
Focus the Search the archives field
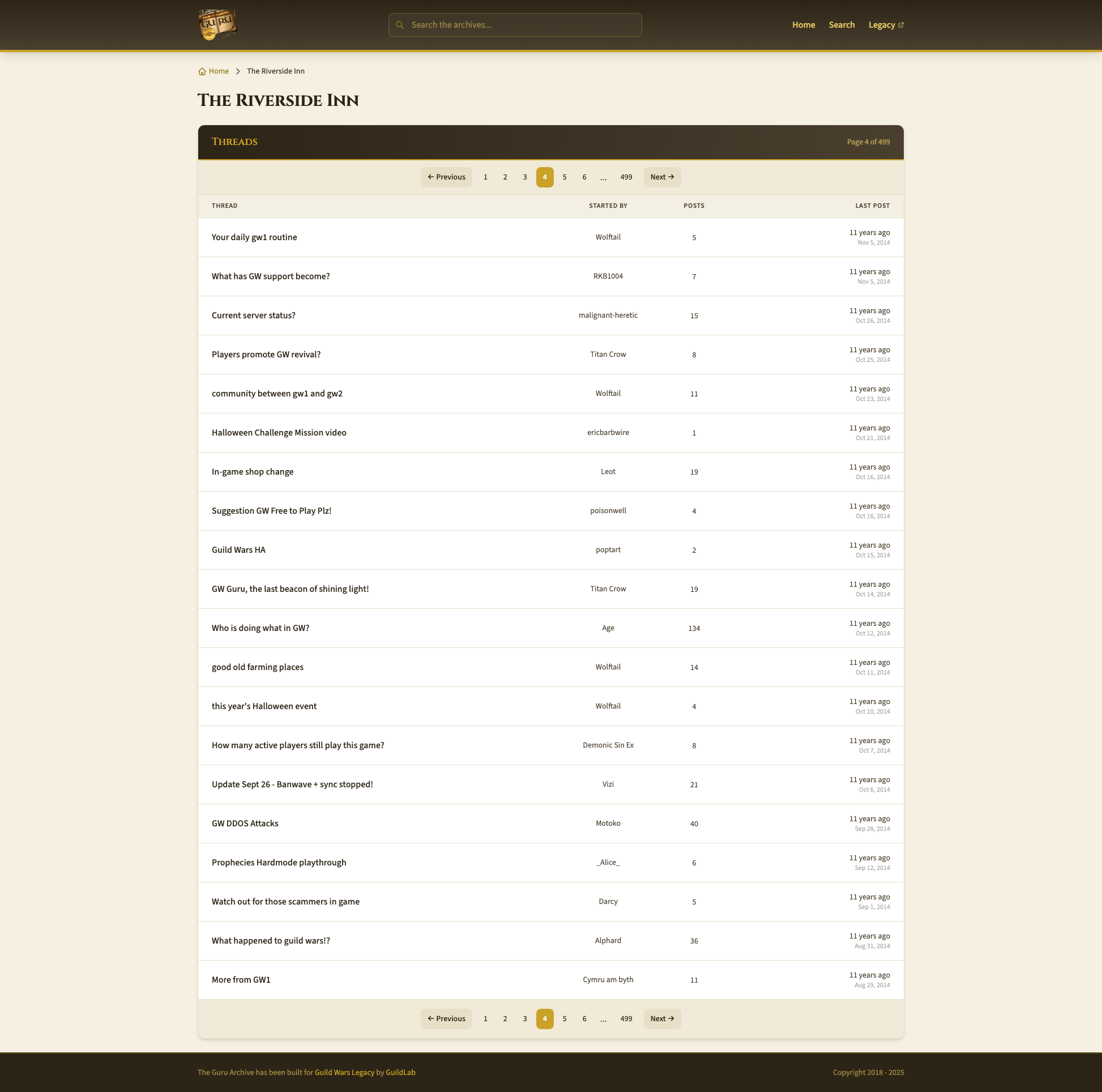click(x=519, y=25)
